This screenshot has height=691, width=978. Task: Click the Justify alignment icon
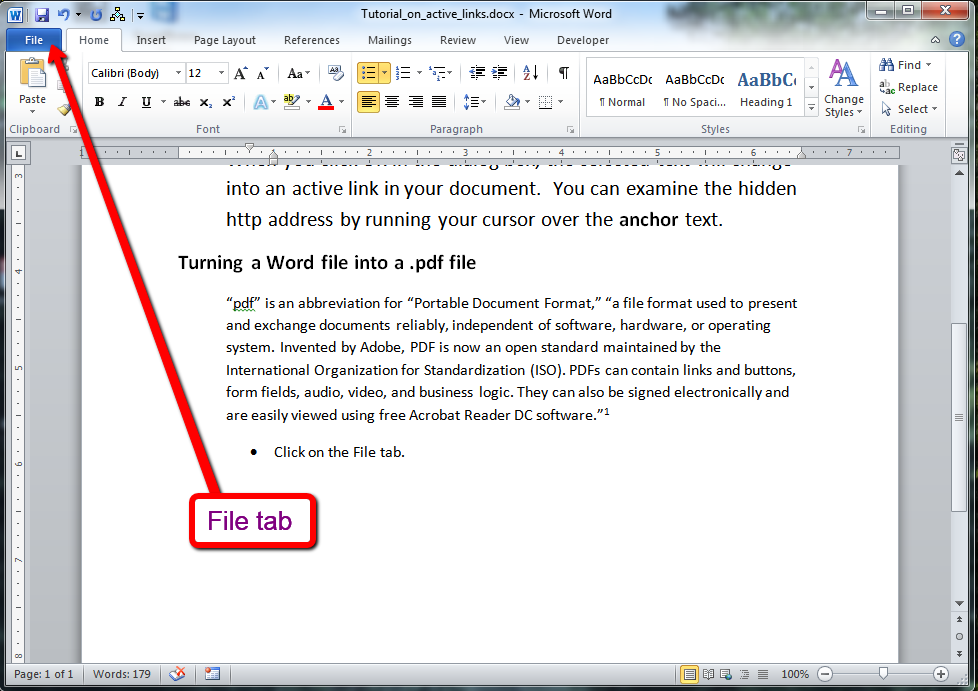[441, 102]
